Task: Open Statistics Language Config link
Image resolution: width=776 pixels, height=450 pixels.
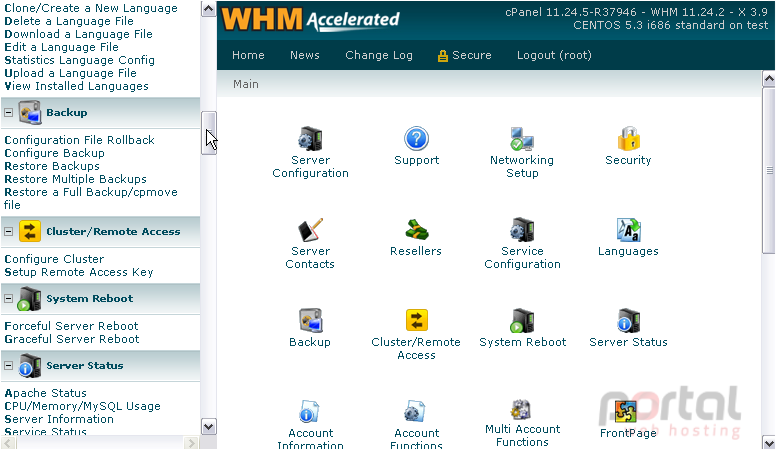Action: [79, 60]
